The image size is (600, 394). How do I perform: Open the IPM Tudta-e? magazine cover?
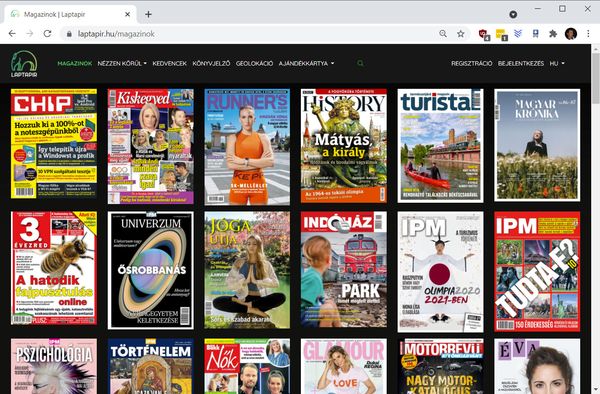coord(537,271)
